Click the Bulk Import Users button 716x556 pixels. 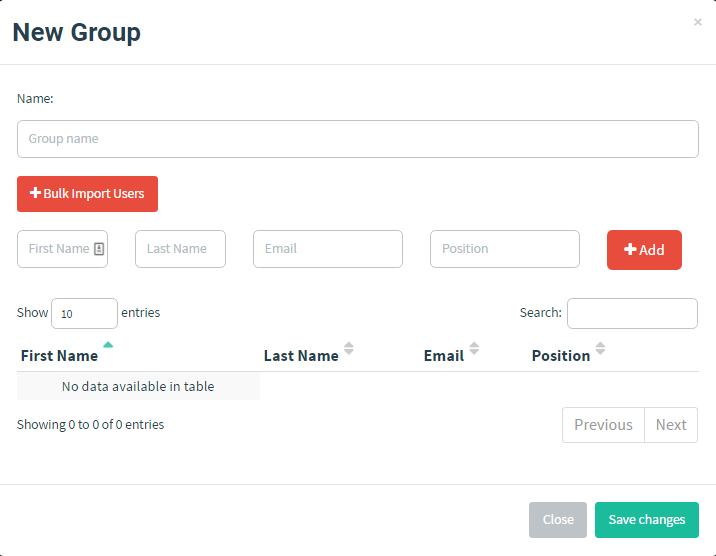pyautogui.click(x=87, y=194)
